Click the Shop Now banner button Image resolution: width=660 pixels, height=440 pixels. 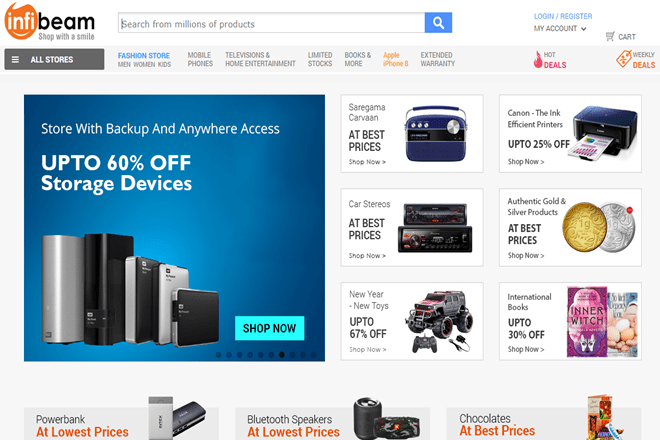coord(269,328)
